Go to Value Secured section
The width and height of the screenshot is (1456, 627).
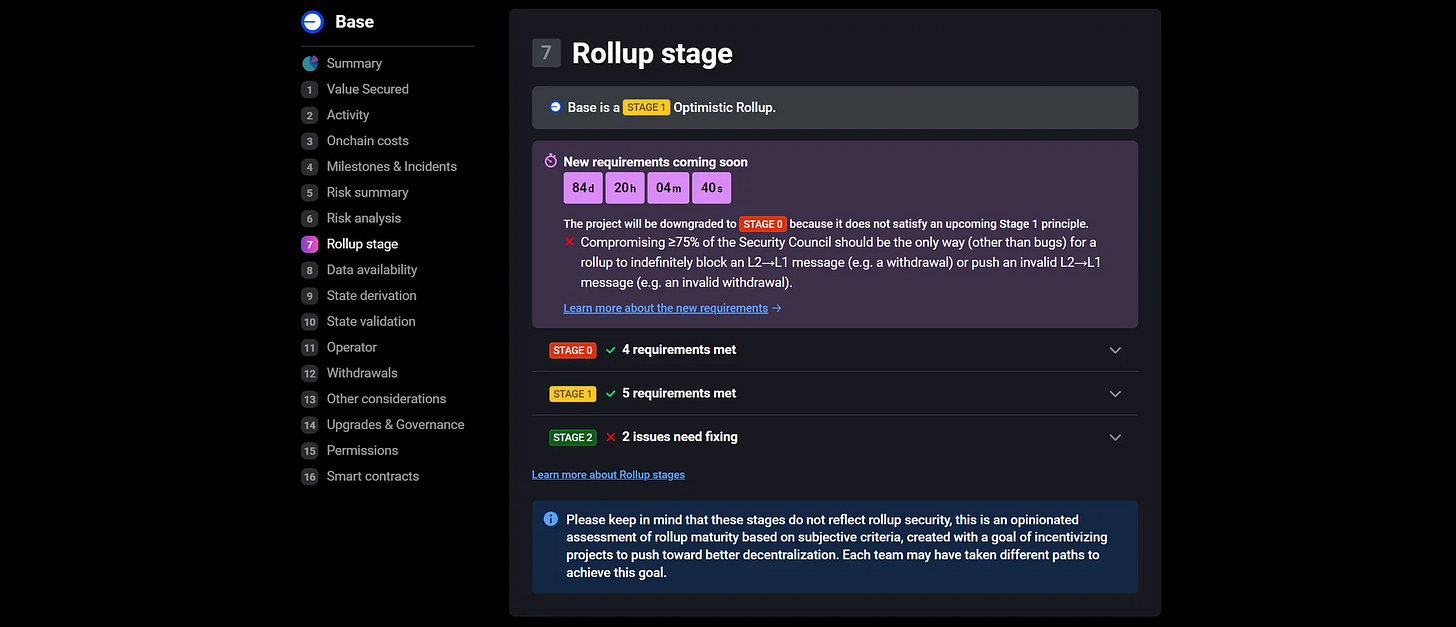point(367,89)
